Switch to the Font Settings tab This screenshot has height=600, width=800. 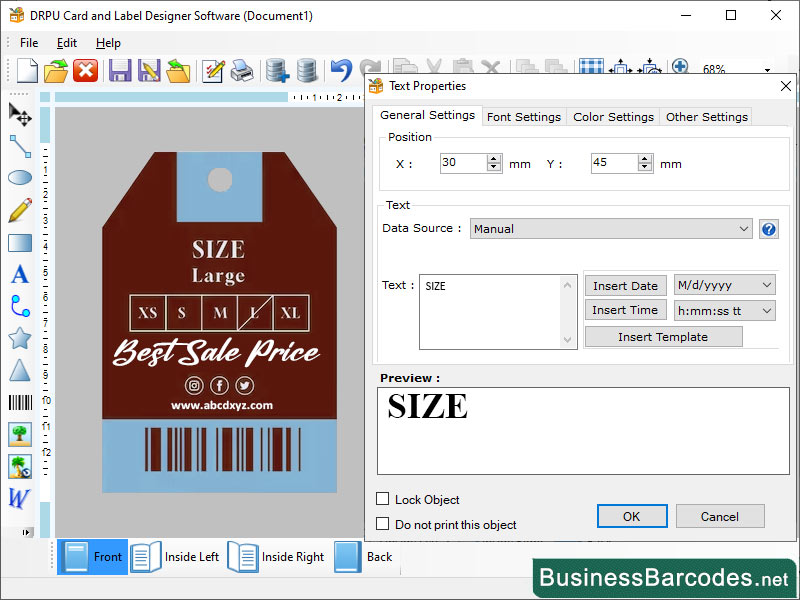pyautogui.click(x=523, y=115)
